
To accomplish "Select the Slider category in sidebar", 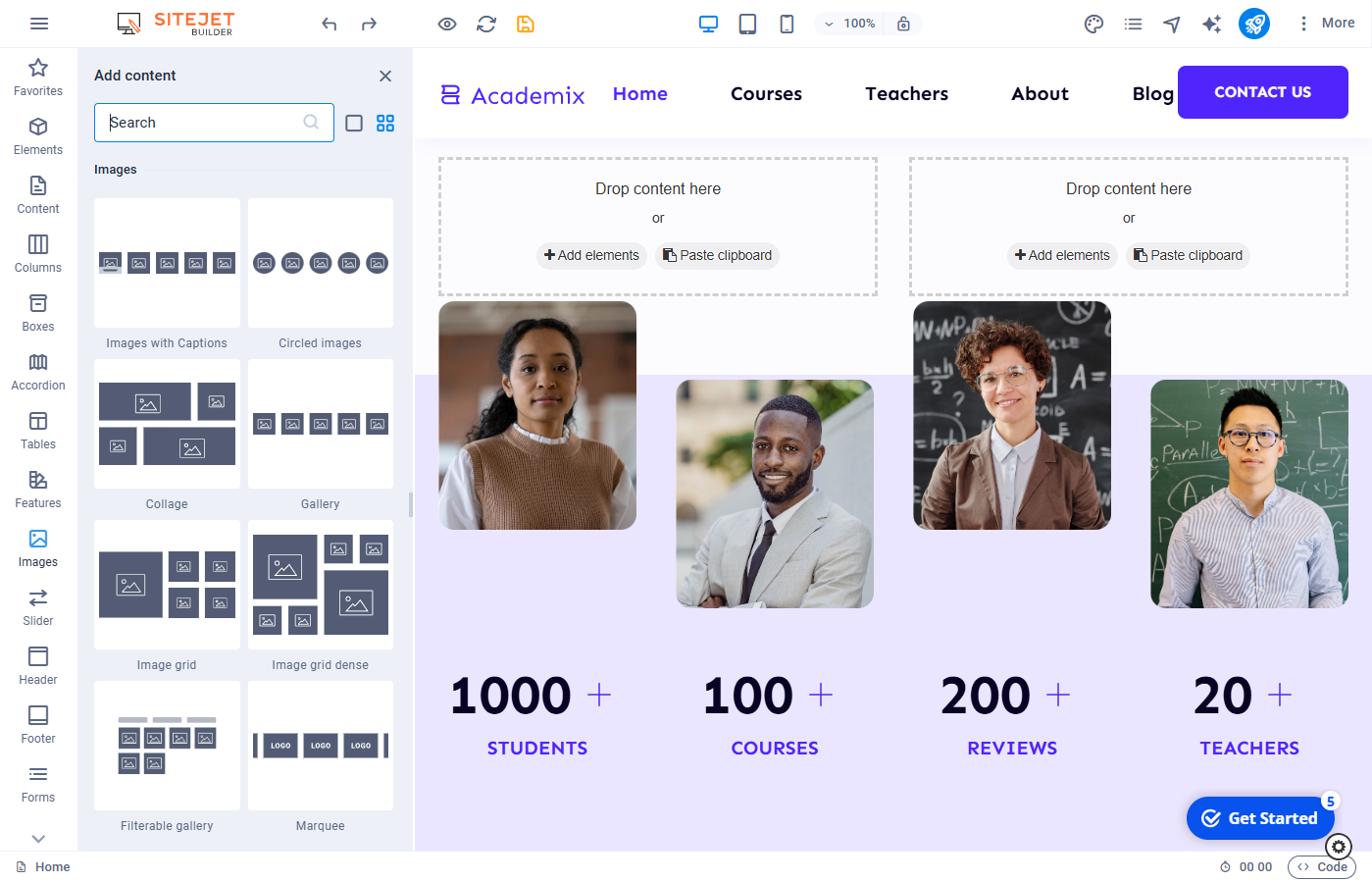I will (x=38, y=606).
